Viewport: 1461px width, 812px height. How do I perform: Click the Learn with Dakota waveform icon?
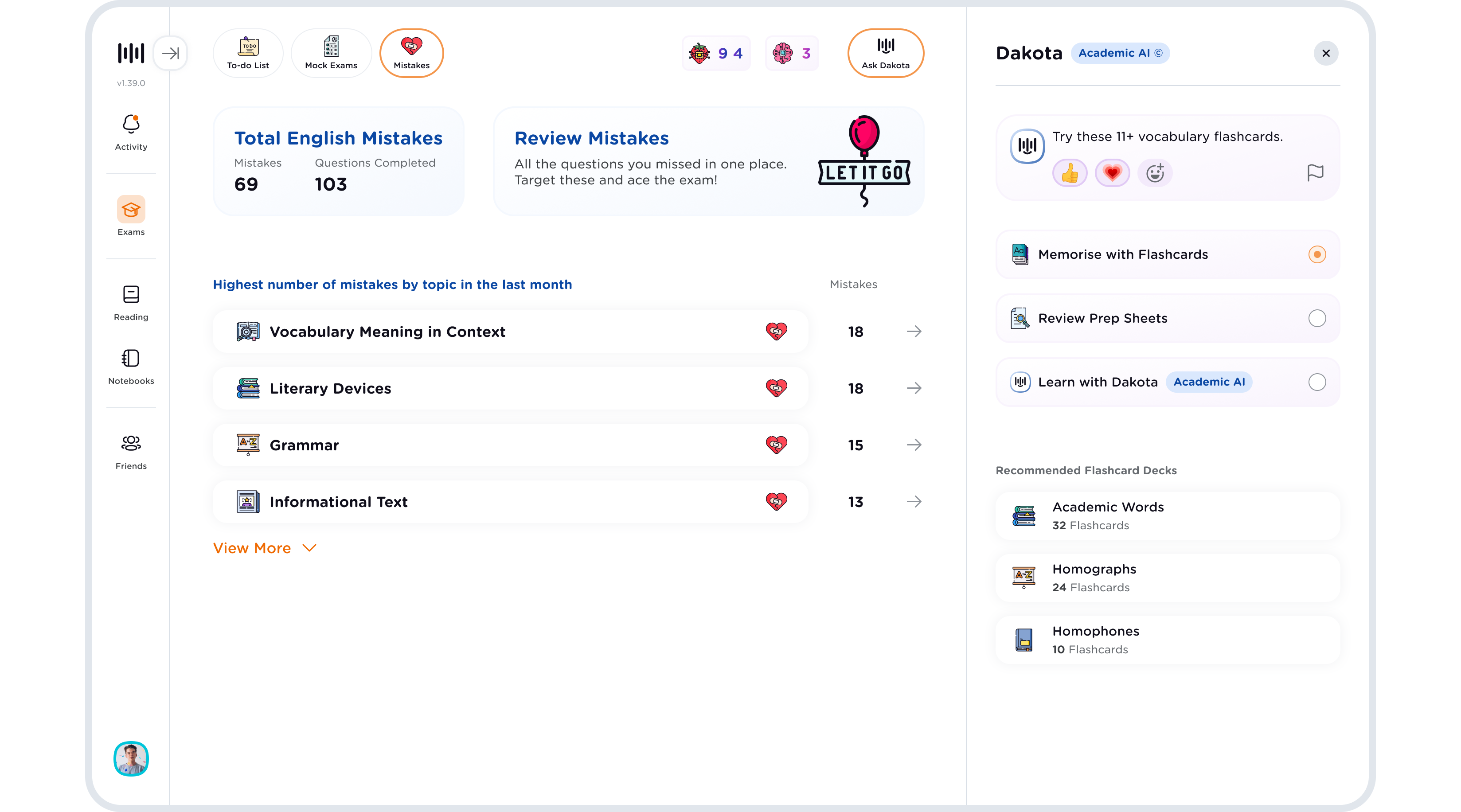(1020, 382)
